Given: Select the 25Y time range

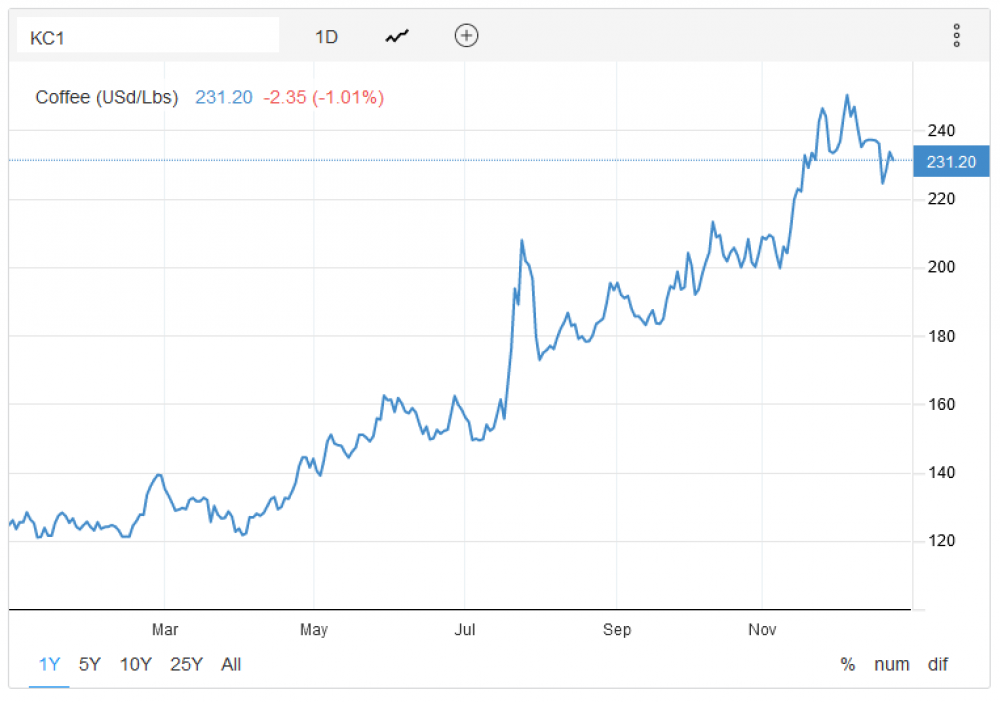Looking at the screenshot, I should click(x=186, y=664).
